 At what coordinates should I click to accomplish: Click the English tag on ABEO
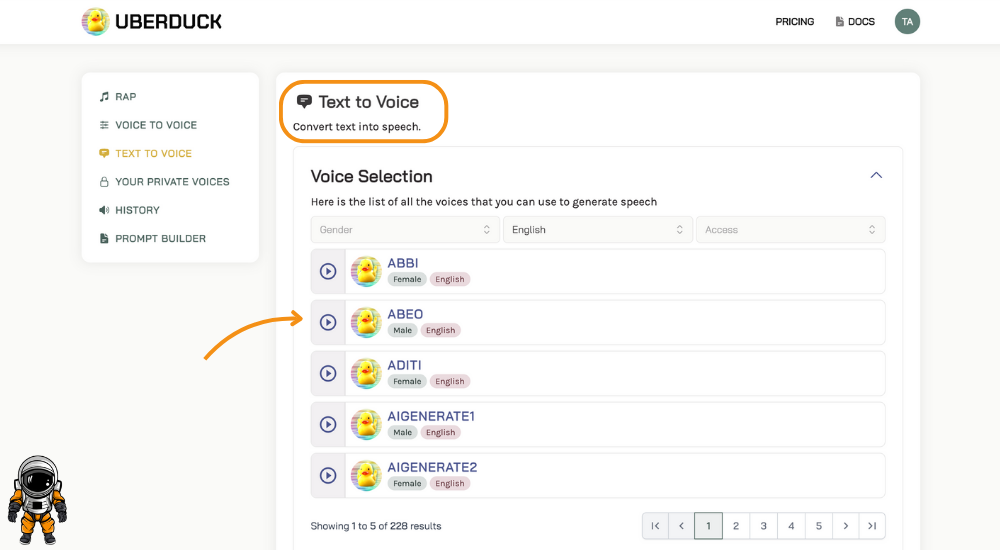(x=441, y=331)
